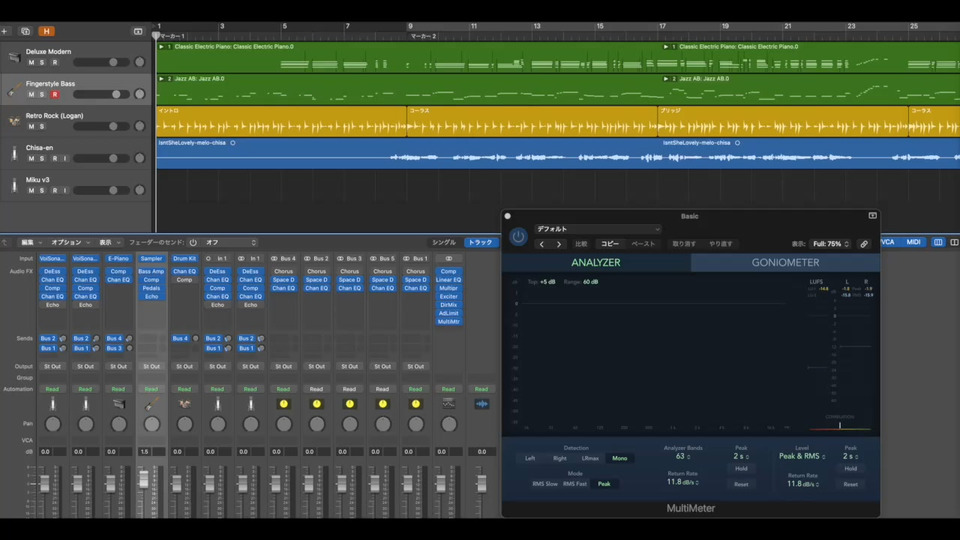Click the duplicate track icon
960x540 pixels.
pos(25,31)
